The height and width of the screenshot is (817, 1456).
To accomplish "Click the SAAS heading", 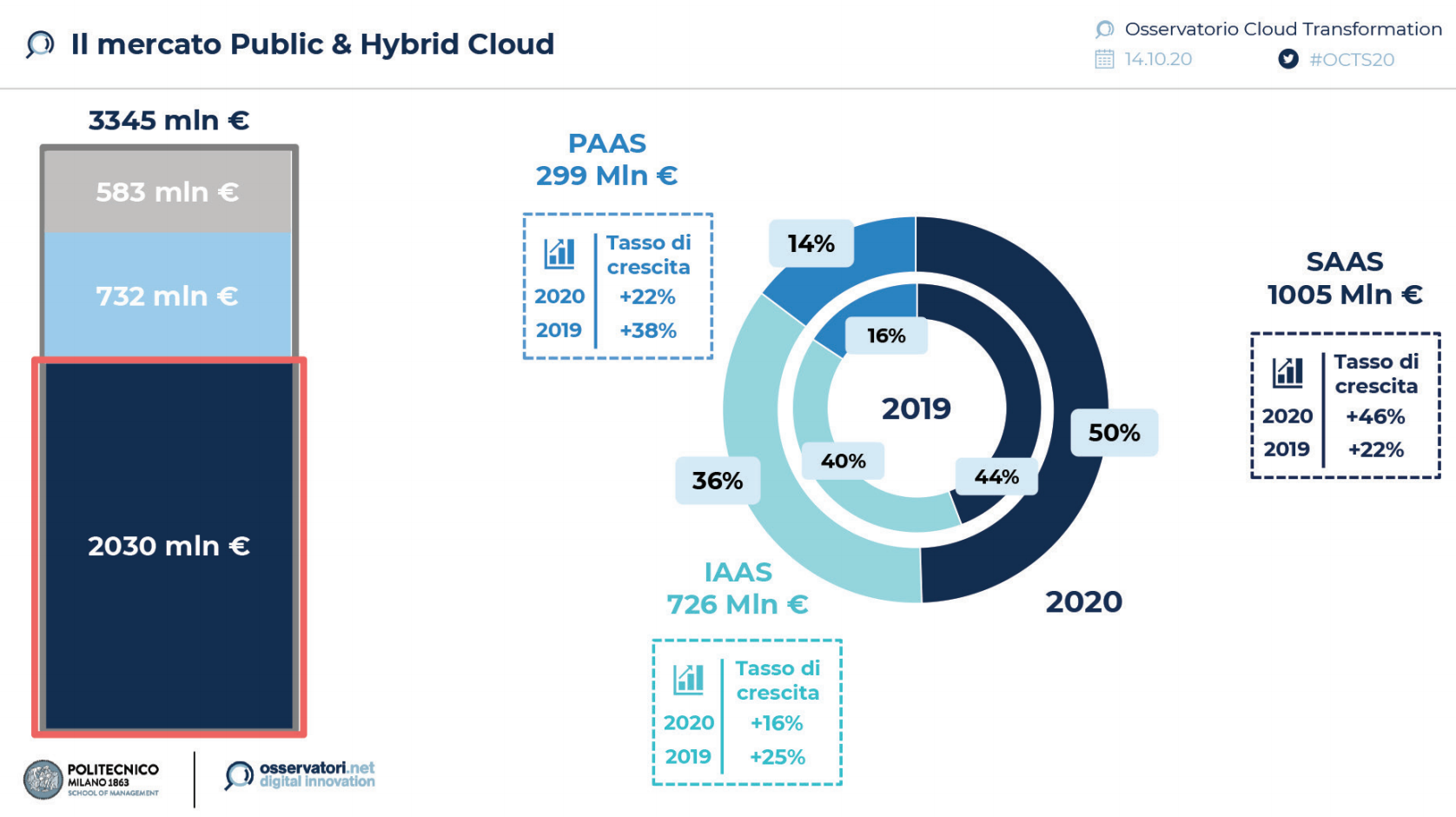I will [x=1345, y=262].
